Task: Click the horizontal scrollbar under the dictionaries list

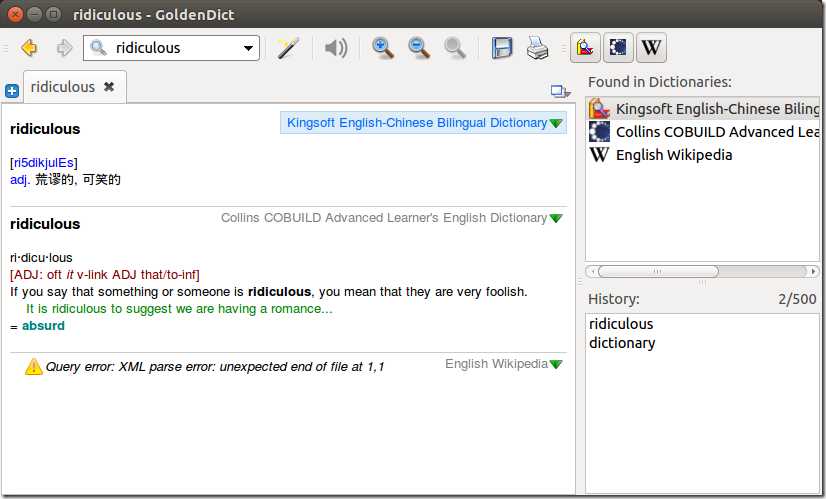Action: coord(703,271)
